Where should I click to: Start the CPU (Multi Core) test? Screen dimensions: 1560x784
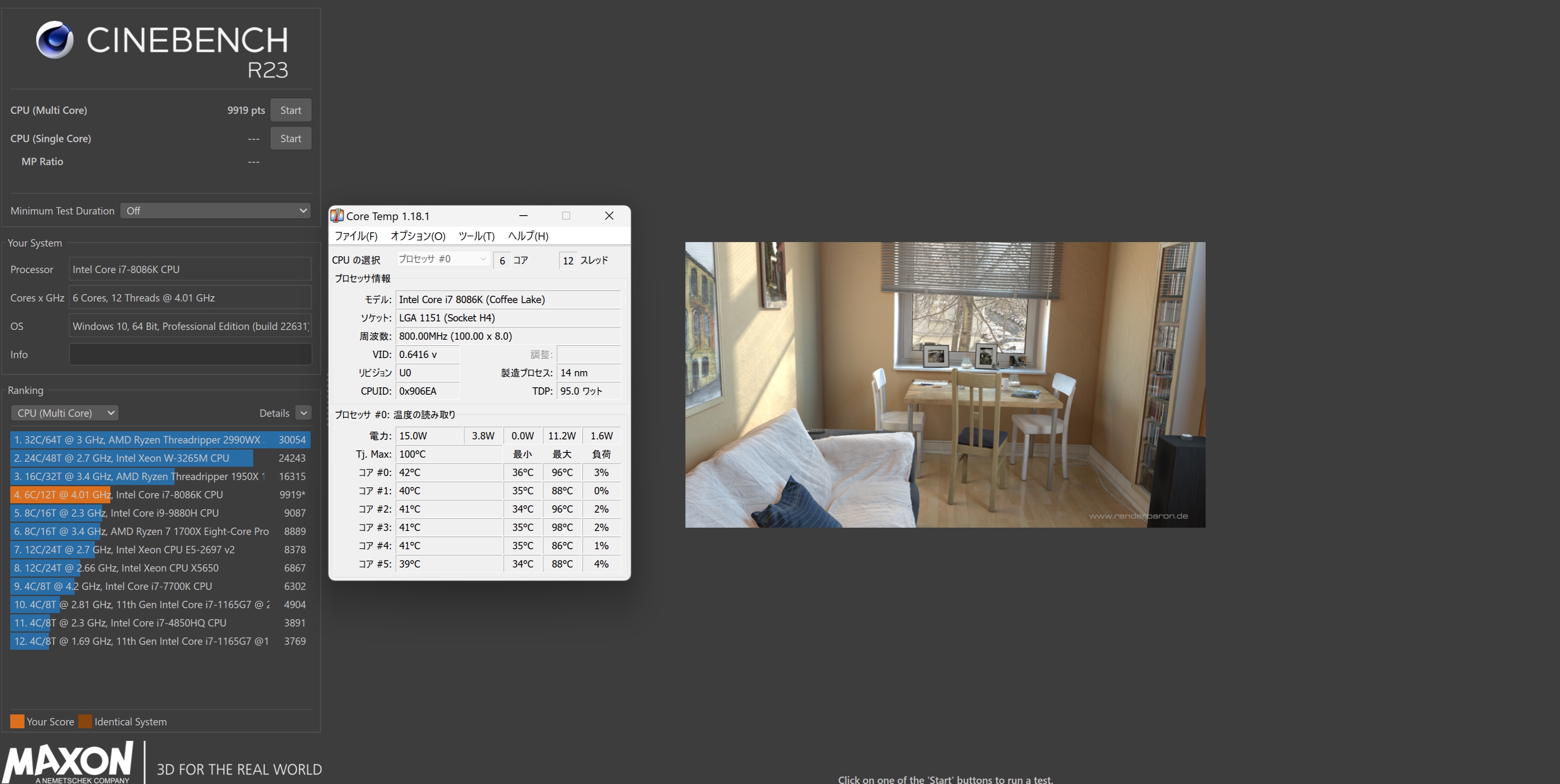[291, 110]
